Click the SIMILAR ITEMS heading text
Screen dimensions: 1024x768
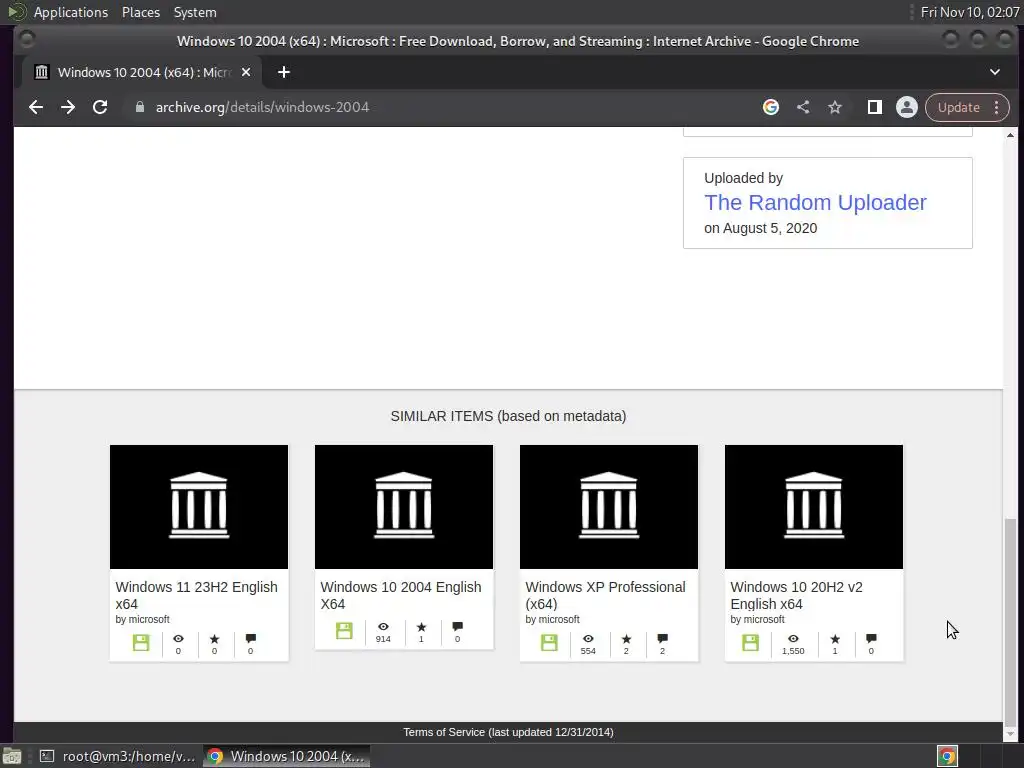coord(508,416)
